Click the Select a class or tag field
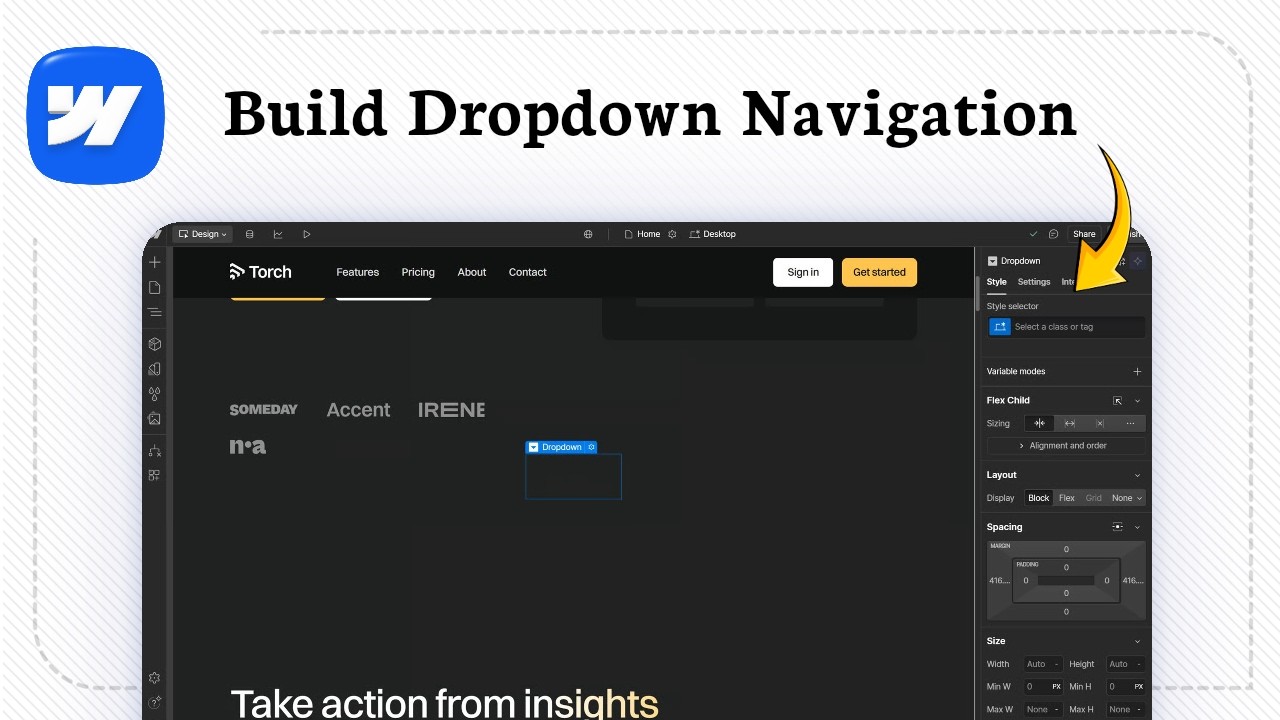 click(x=1078, y=327)
